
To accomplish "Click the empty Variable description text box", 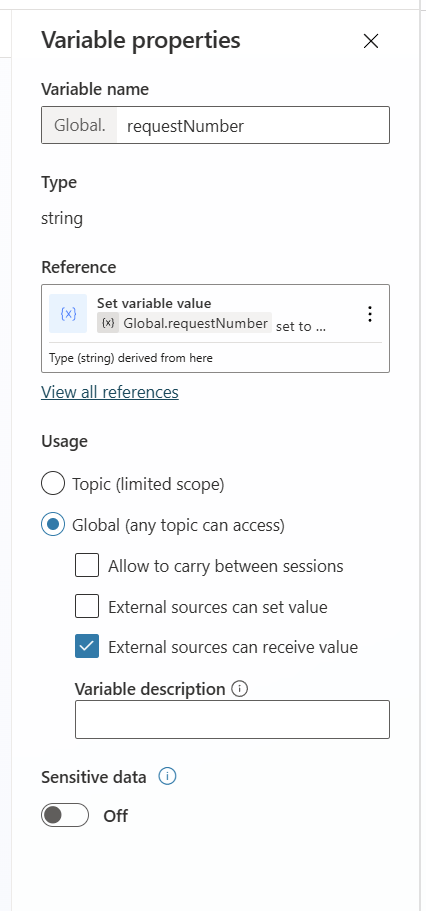I will [232, 719].
